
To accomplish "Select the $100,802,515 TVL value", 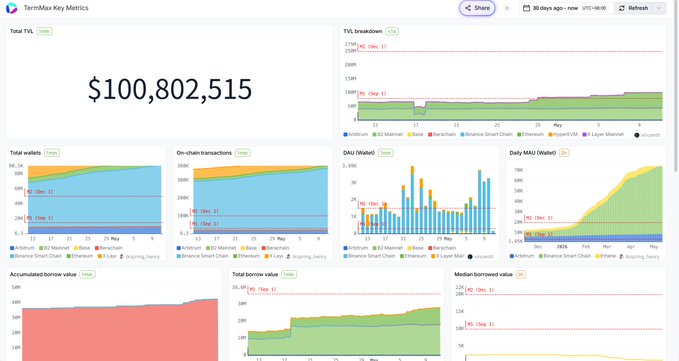I will pos(170,89).
